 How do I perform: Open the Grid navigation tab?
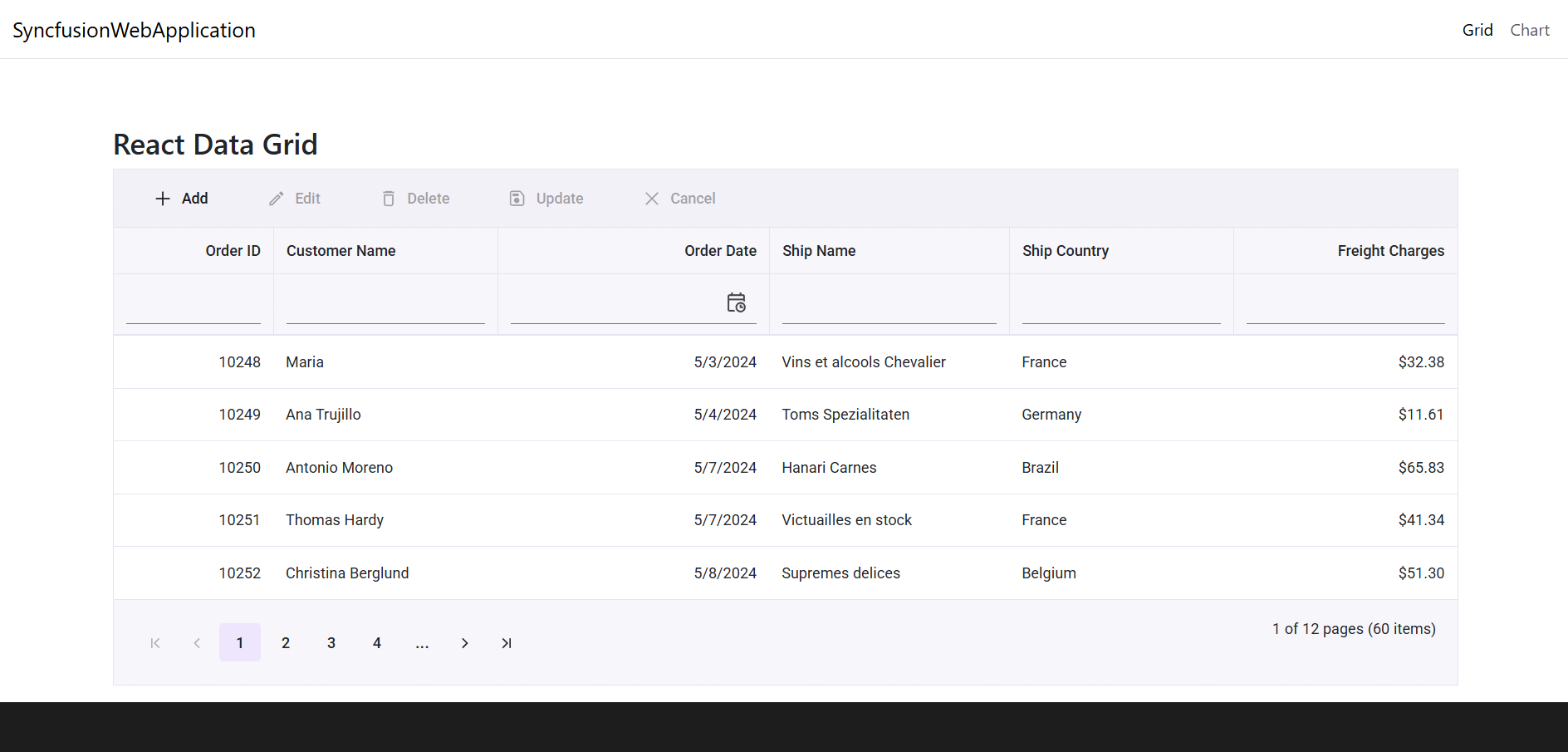1477,30
